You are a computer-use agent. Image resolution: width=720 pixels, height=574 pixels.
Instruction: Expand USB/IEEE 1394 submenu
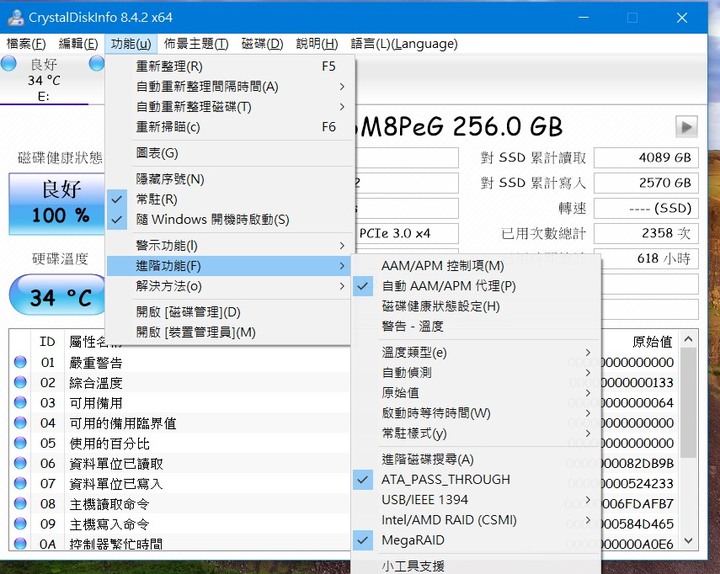[x=476, y=500]
